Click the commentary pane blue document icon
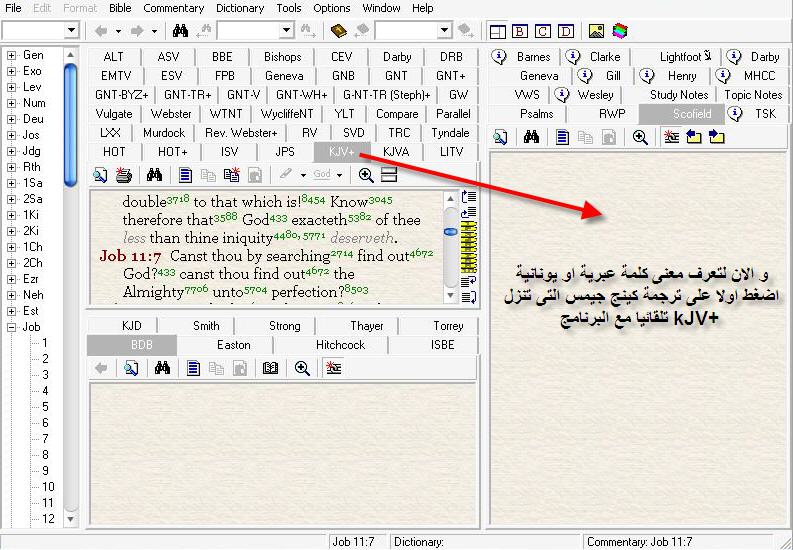The image size is (793, 550). point(562,137)
